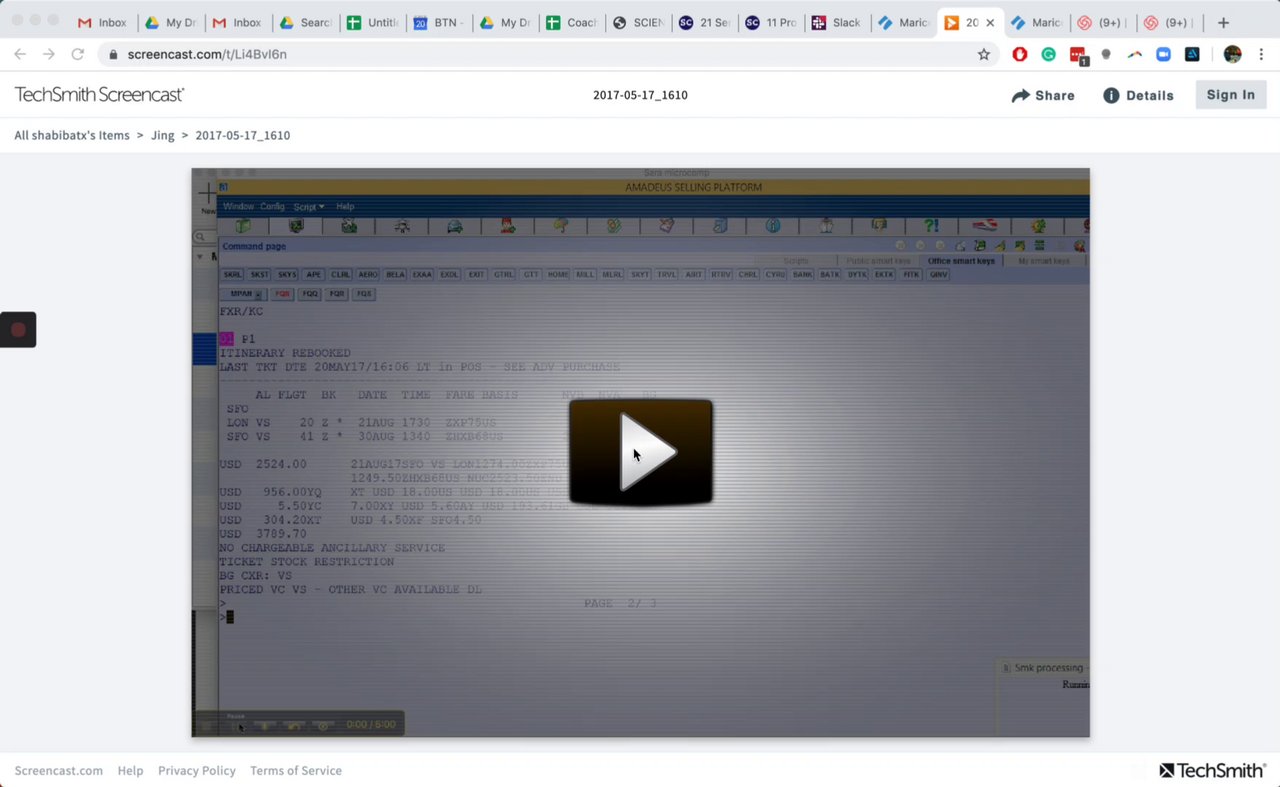The width and height of the screenshot is (1280, 787).
Task: Open the blue Zoom extension icon
Action: pos(1164,54)
